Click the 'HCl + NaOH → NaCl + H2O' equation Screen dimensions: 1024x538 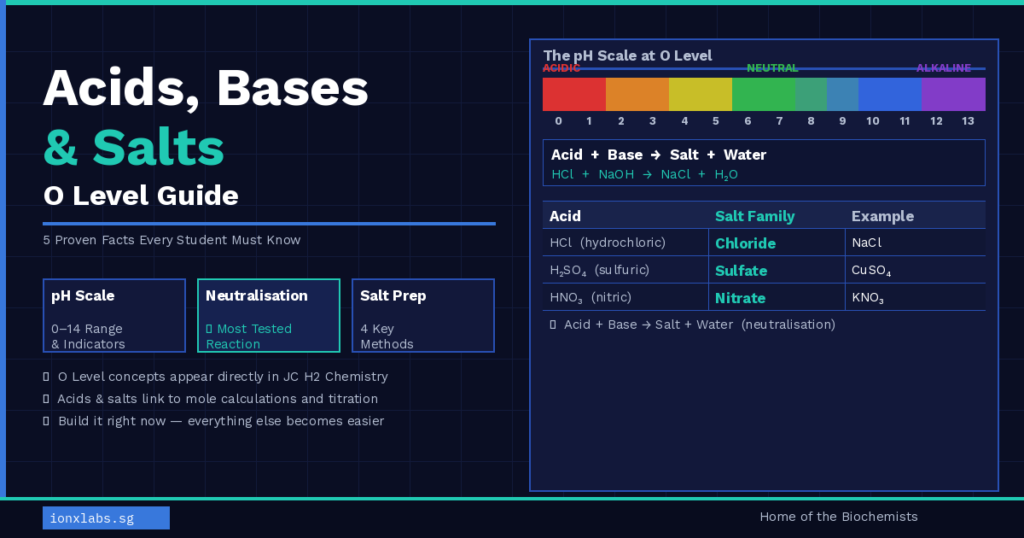(645, 174)
